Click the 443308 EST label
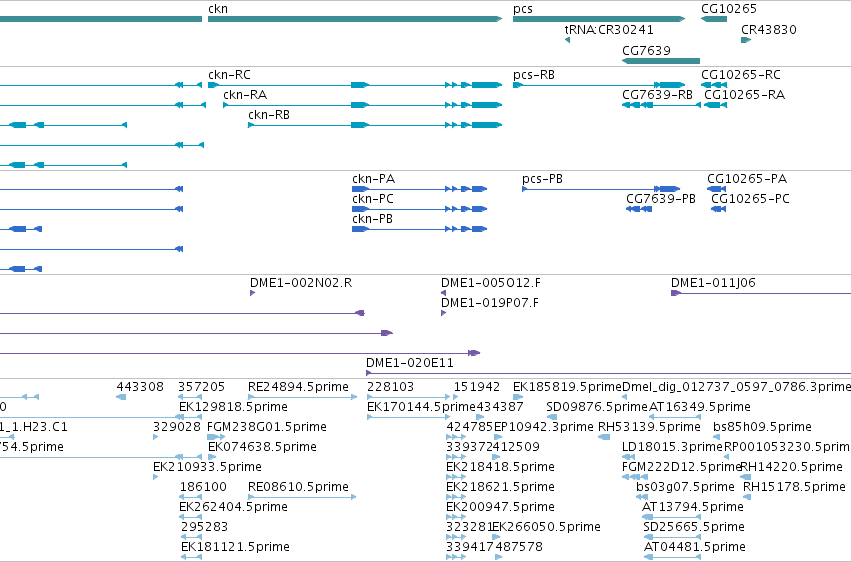This screenshot has width=851, height=562. (139, 387)
